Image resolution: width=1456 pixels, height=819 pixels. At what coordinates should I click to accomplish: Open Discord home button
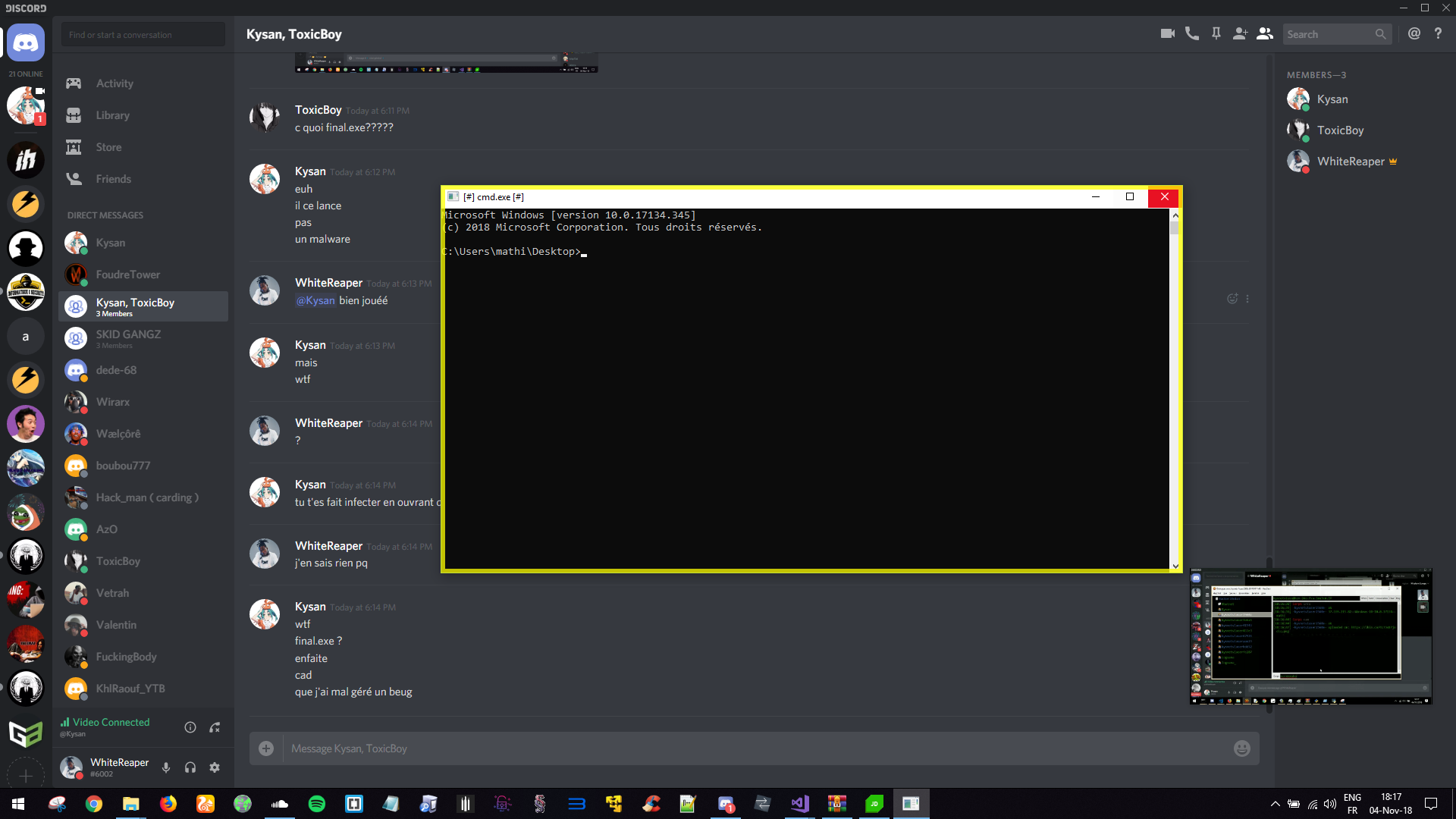pyautogui.click(x=26, y=42)
